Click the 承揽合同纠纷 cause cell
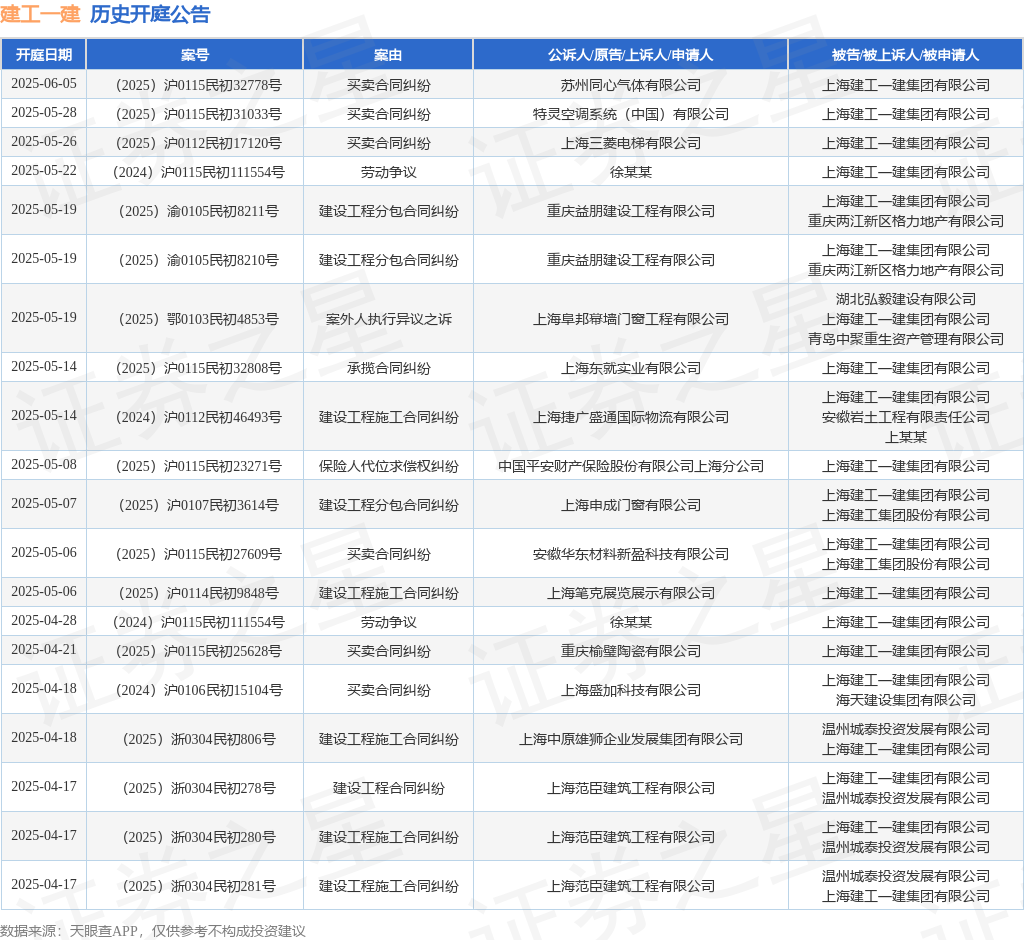 coord(389,368)
